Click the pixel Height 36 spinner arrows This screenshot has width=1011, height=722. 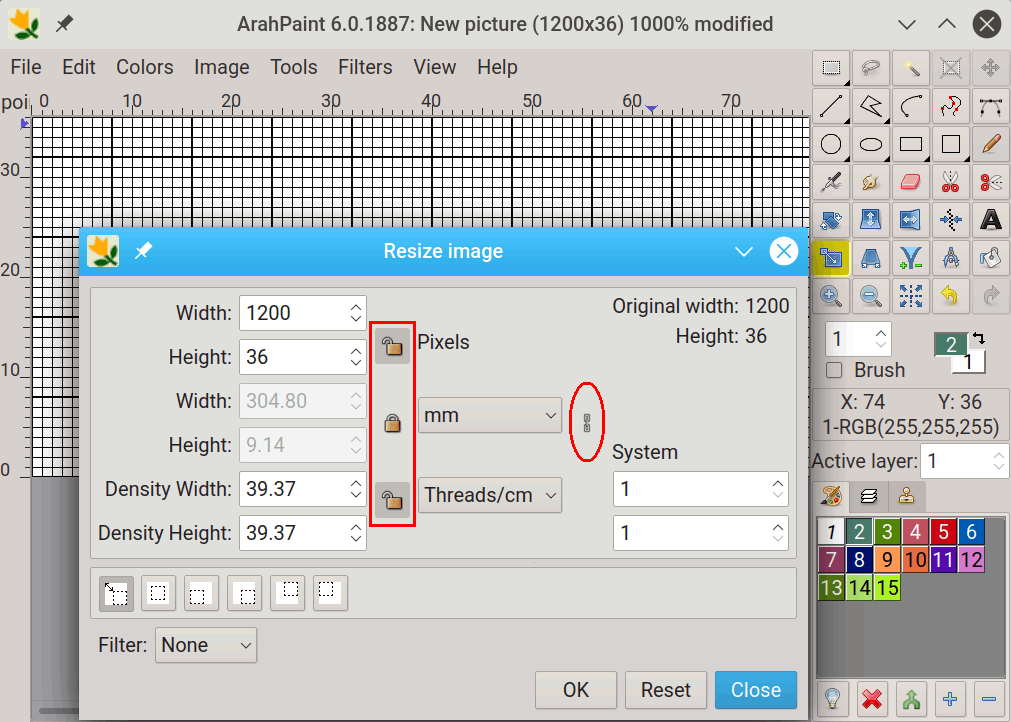click(356, 357)
